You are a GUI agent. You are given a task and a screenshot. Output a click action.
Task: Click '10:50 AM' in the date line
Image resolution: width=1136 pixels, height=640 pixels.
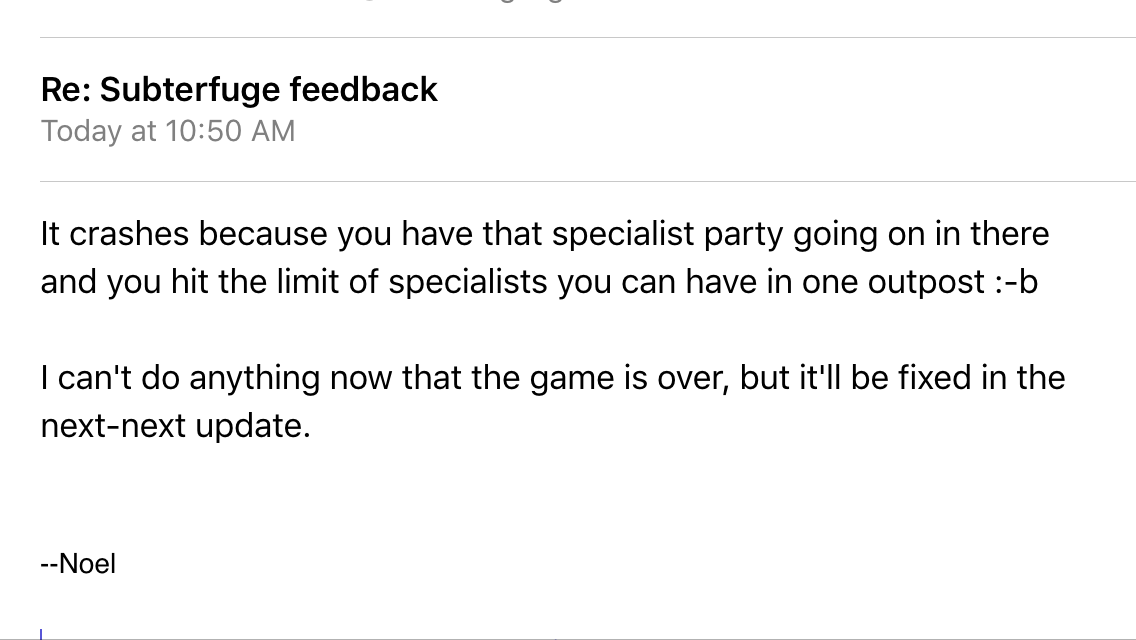[230, 131]
